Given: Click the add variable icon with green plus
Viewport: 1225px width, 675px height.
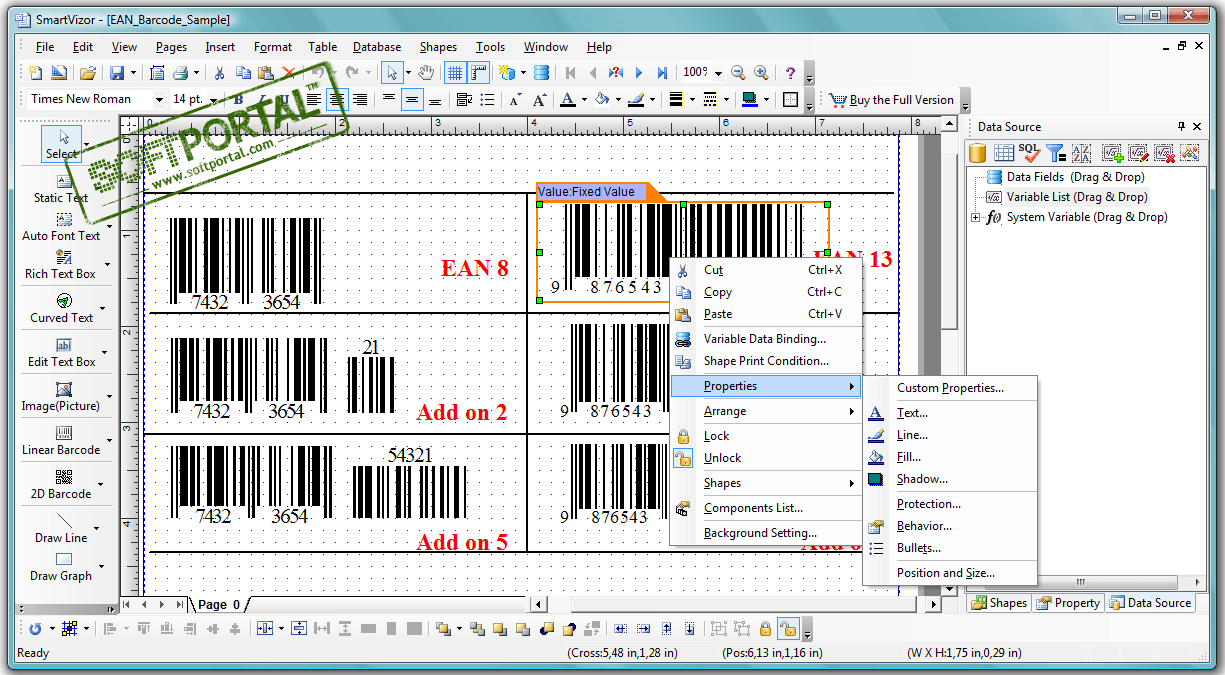Looking at the screenshot, I should click(1113, 153).
